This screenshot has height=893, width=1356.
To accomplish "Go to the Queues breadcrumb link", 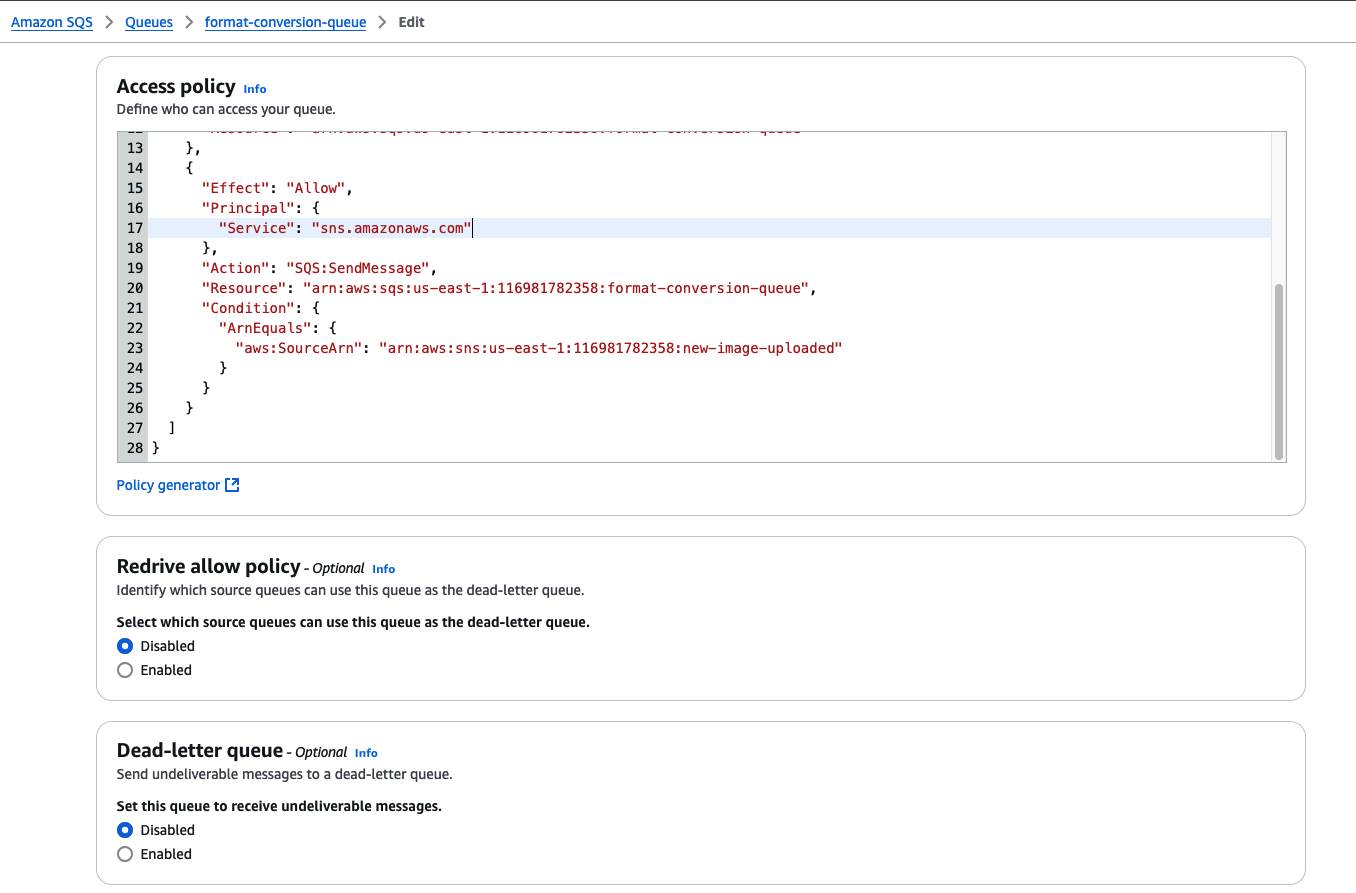I will click(x=149, y=22).
